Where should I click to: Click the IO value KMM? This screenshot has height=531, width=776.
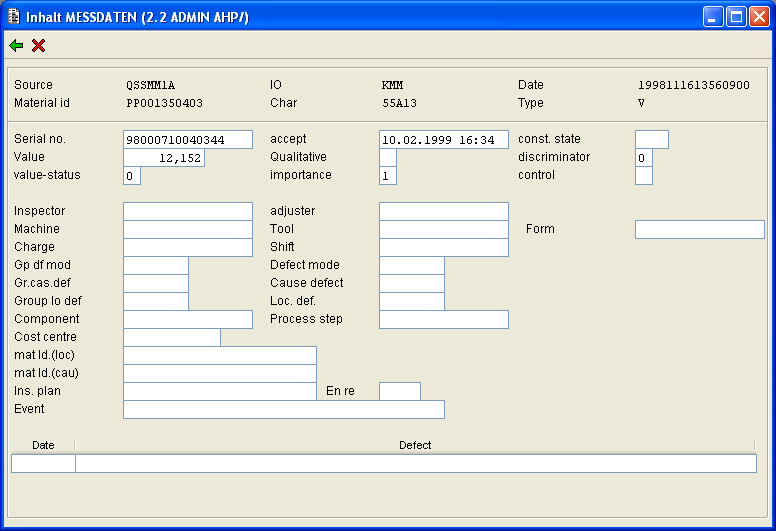pyautogui.click(x=392, y=86)
